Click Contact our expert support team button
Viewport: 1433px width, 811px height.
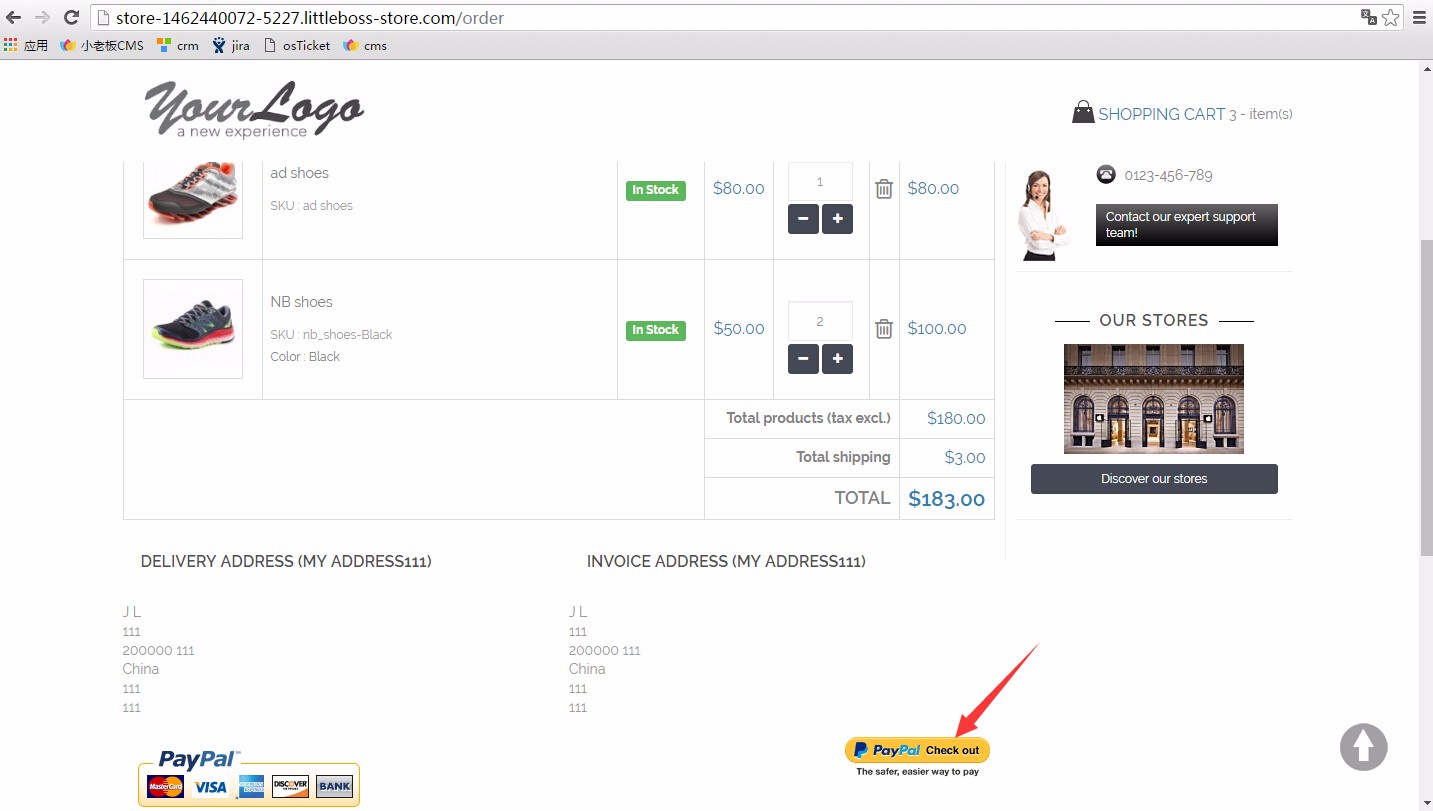point(1187,225)
